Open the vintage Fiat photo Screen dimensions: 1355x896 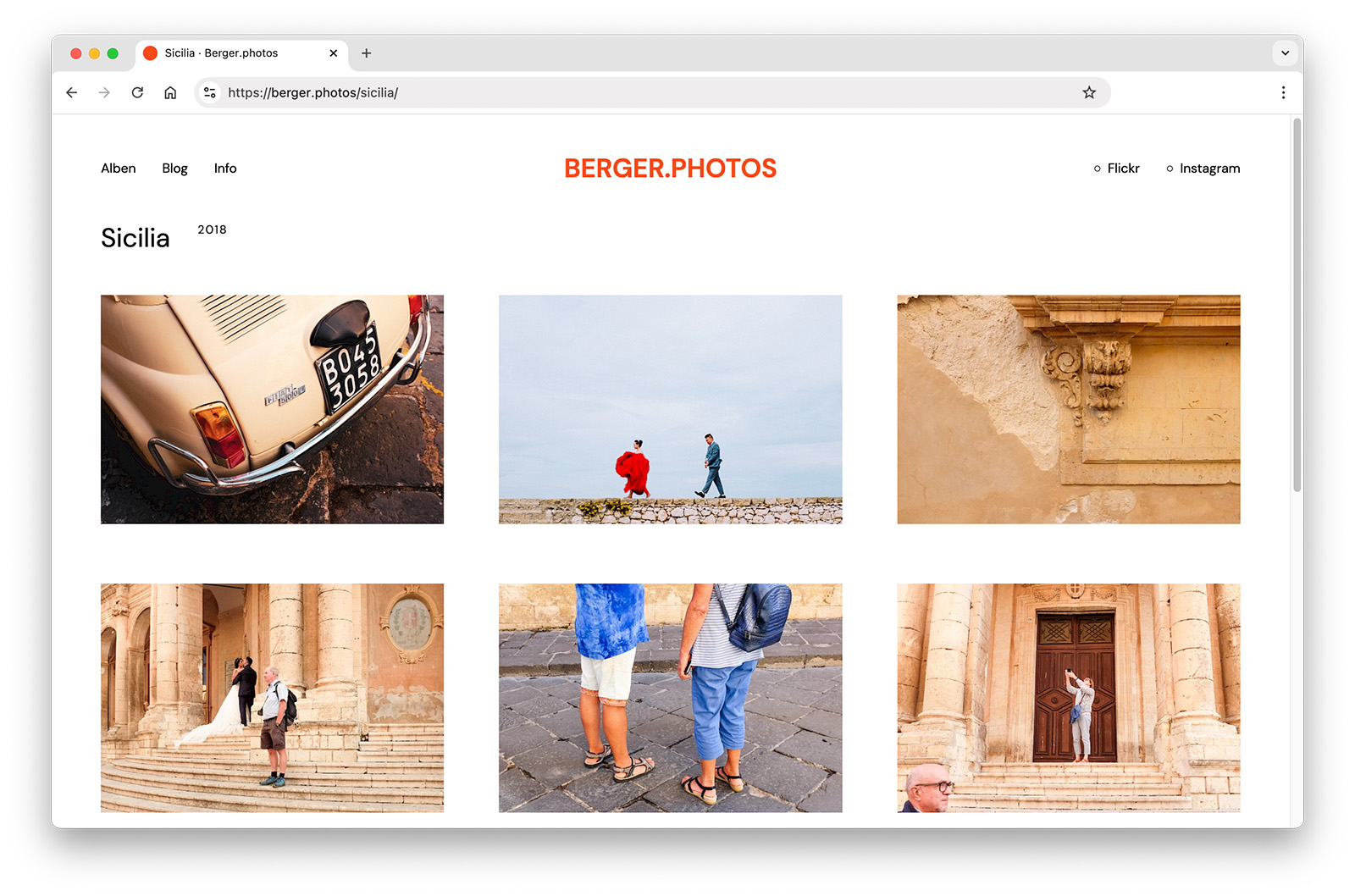point(271,409)
